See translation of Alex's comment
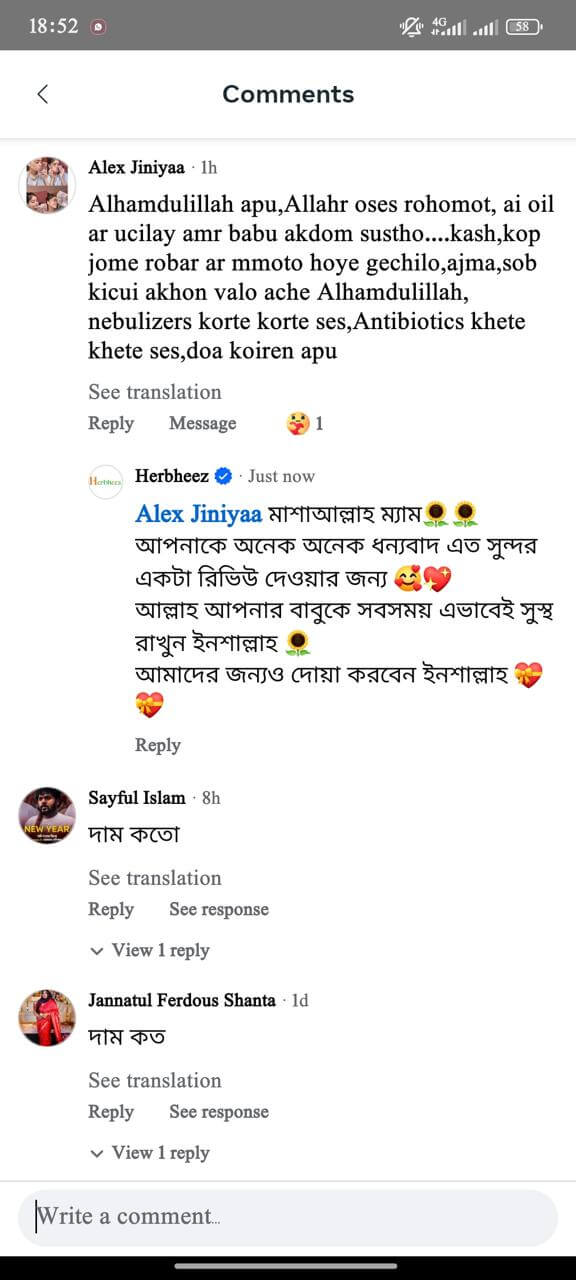576x1280 pixels. click(x=154, y=391)
